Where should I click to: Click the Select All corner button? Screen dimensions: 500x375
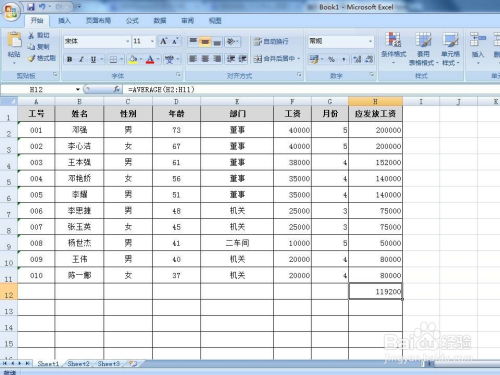tap(9, 101)
